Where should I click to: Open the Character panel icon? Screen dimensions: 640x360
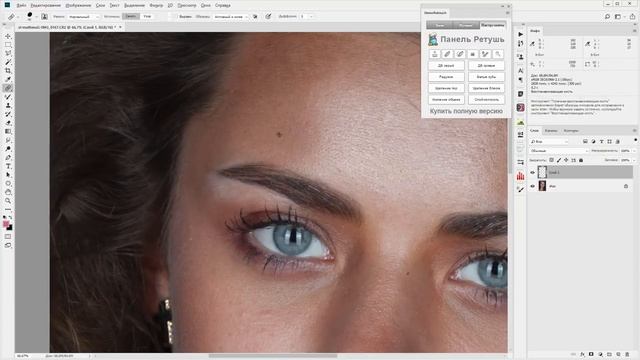[520, 70]
